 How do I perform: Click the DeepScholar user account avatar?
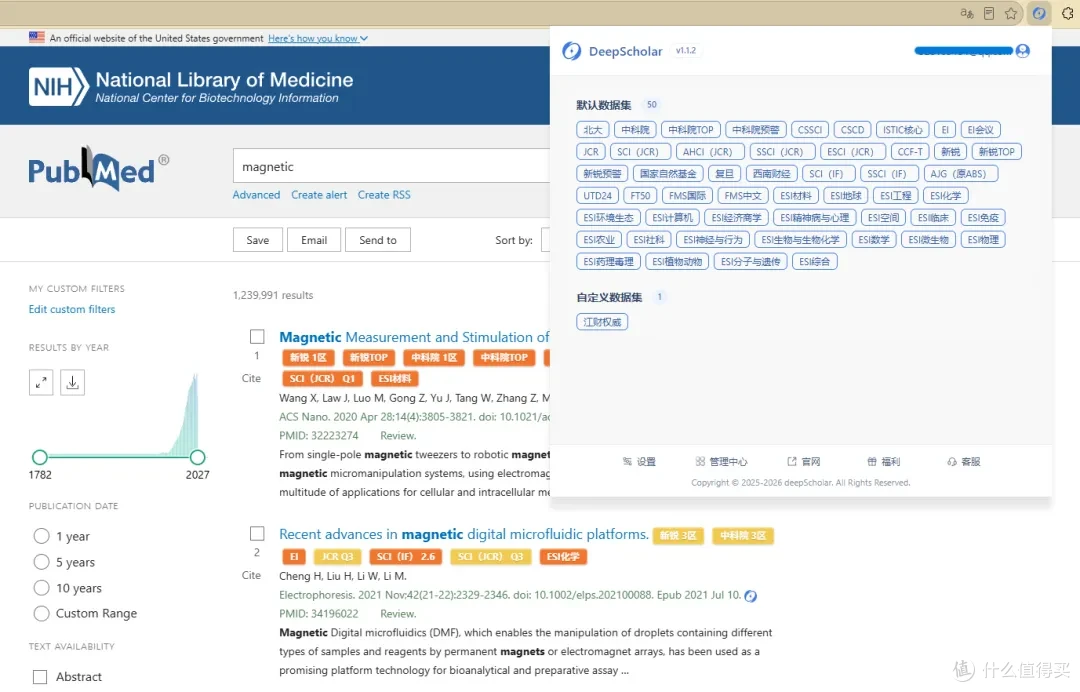pos(1023,50)
